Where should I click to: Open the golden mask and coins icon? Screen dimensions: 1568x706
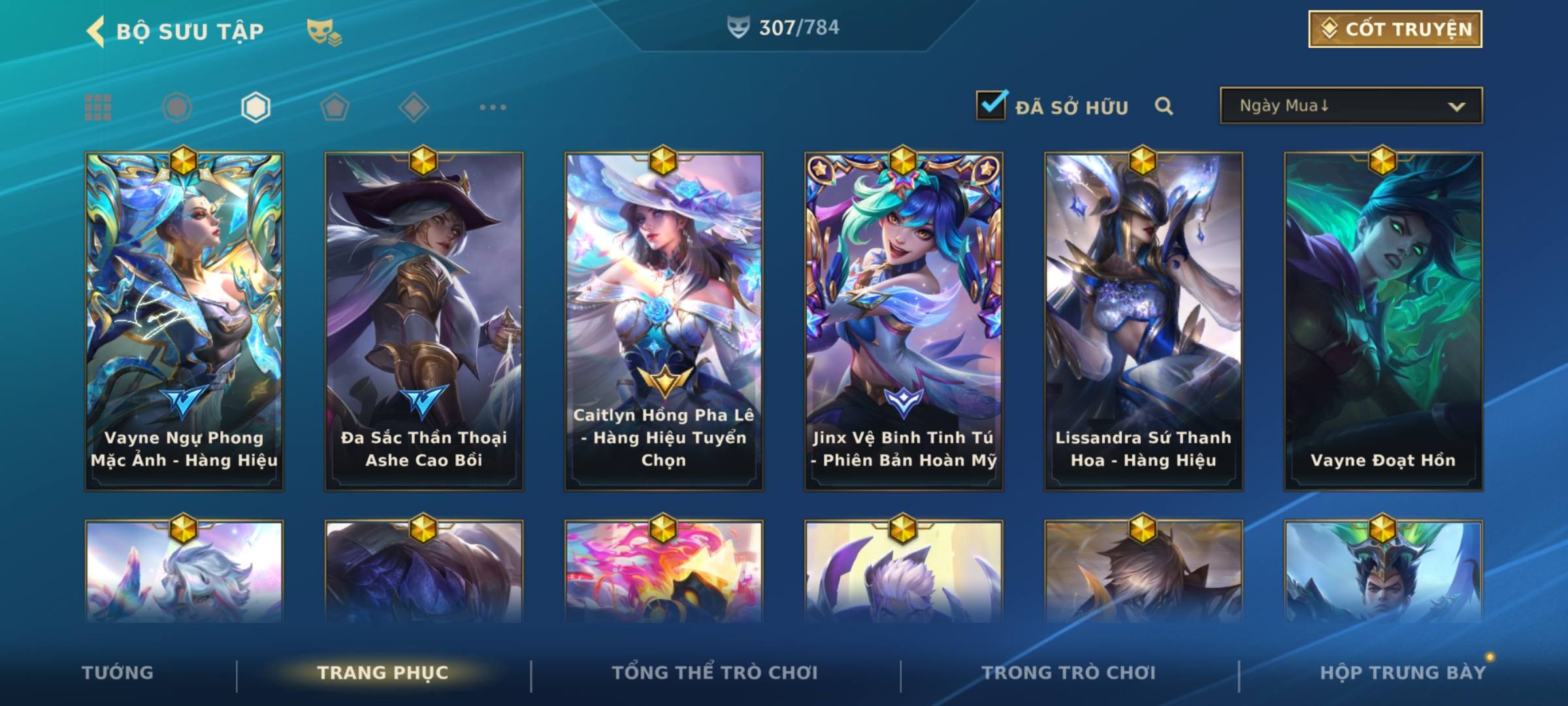click(x=324, y=32)
